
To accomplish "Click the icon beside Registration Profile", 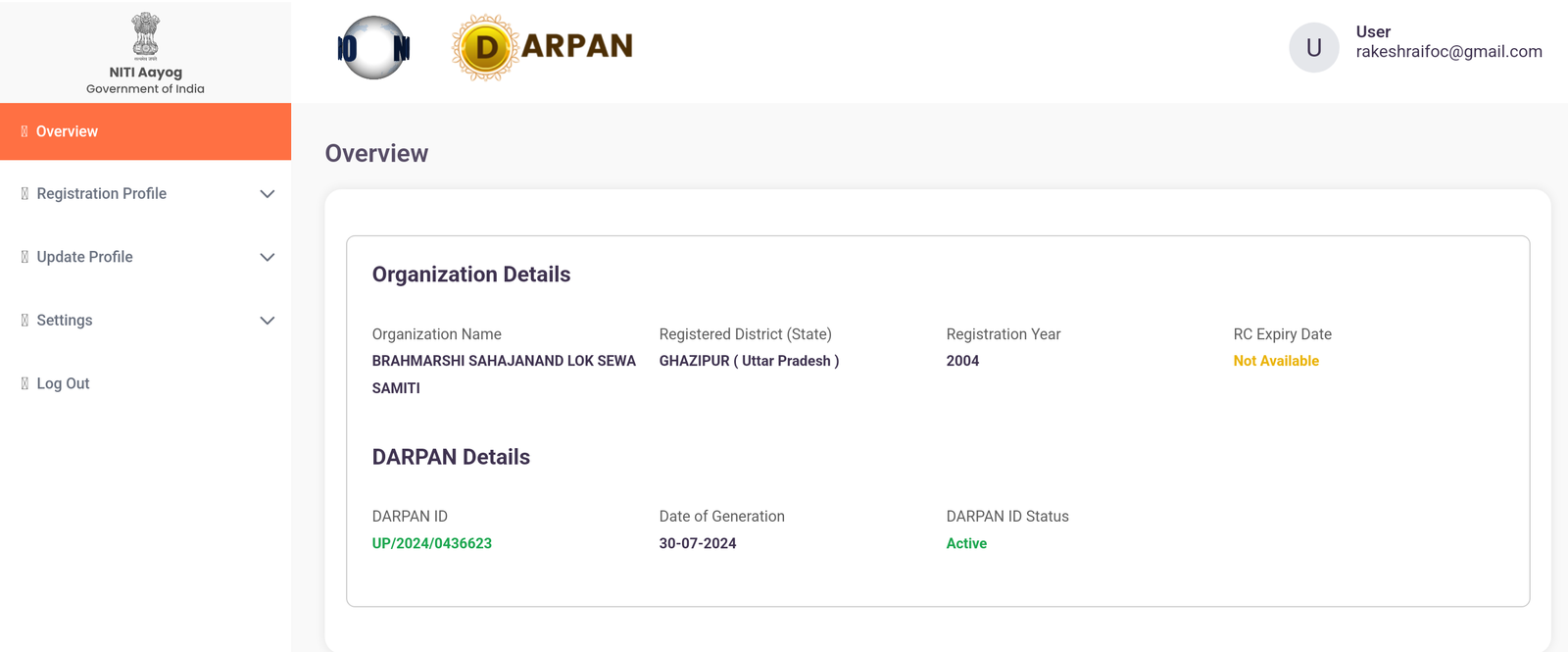I will click(x=24, y=194).
